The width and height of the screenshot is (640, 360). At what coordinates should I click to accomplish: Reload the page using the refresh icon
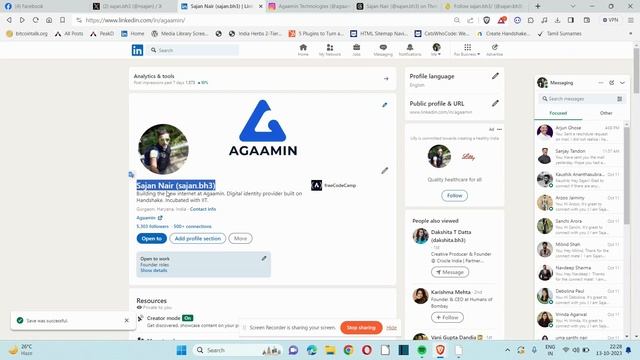(x=36, y=20)
